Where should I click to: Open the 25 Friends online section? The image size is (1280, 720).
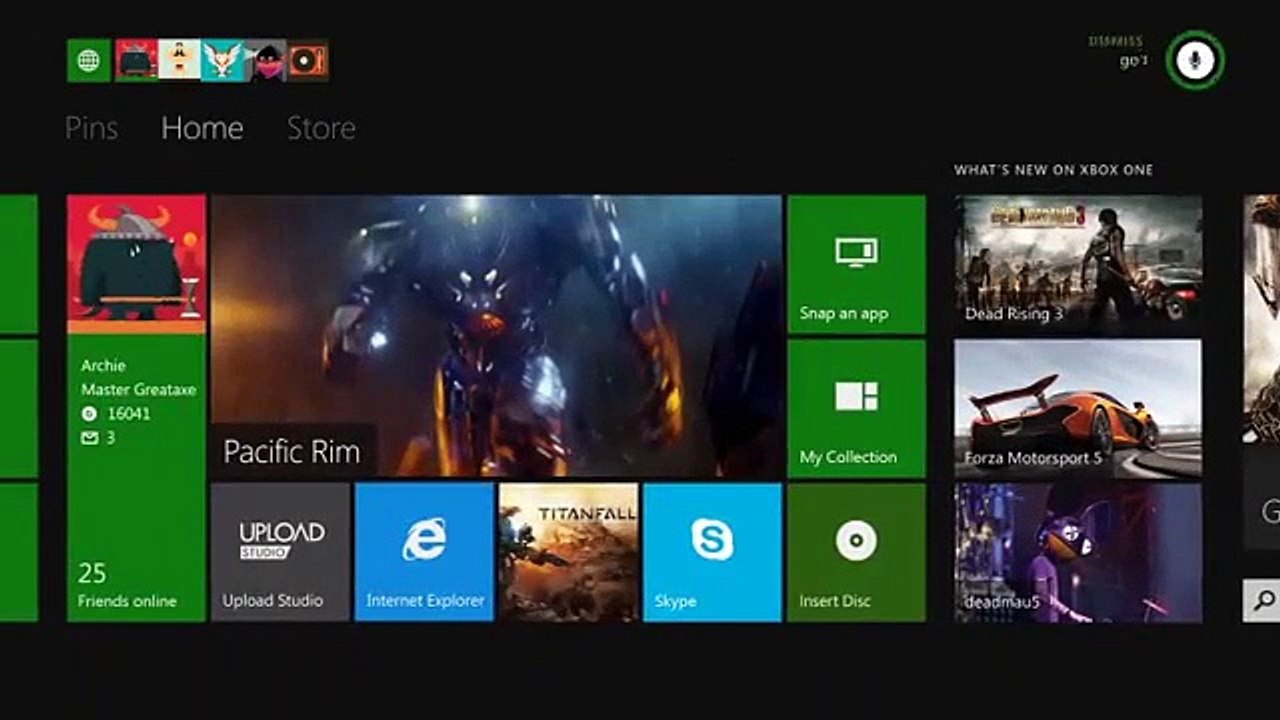pos(127,586)
